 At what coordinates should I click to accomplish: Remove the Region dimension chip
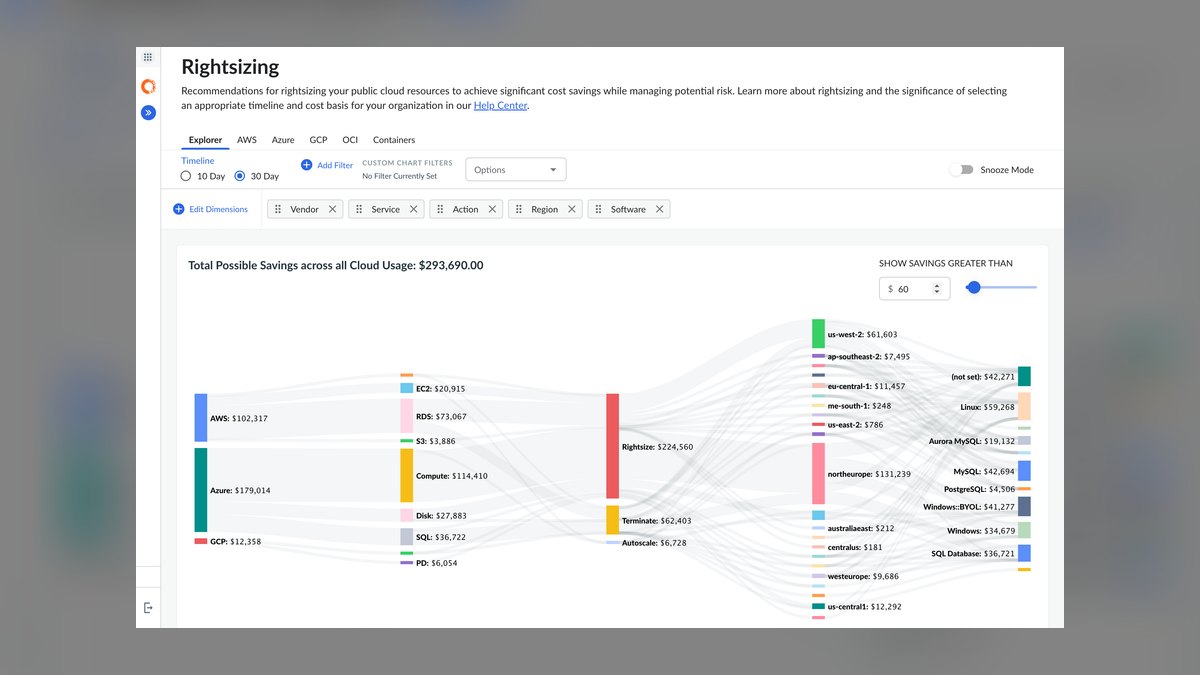pyautogui.click(x=572, y=209)
